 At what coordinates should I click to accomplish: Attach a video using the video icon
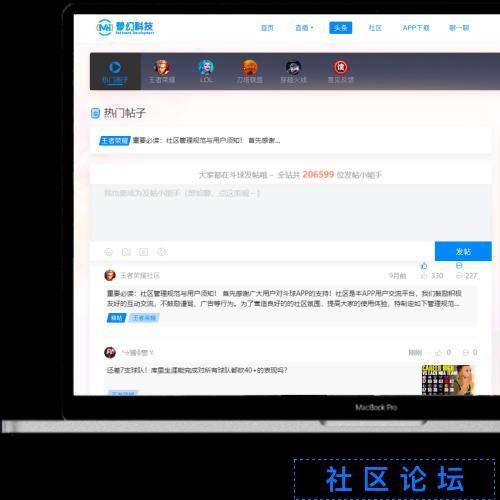tap(144, 252)
